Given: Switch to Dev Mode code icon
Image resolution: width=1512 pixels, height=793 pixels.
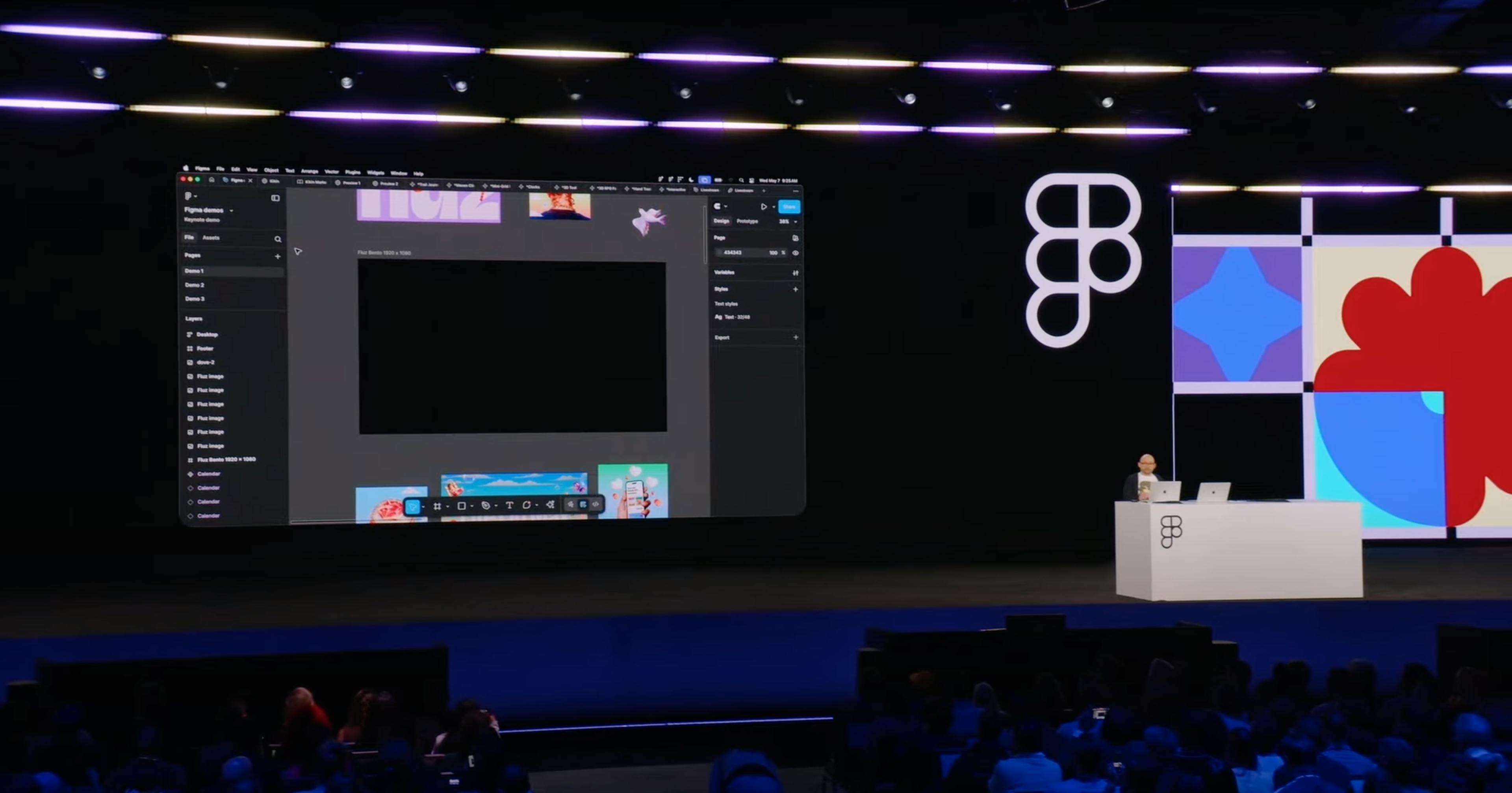Looking at the screenshot, I should pyautogui.click(x=596, y=504).
